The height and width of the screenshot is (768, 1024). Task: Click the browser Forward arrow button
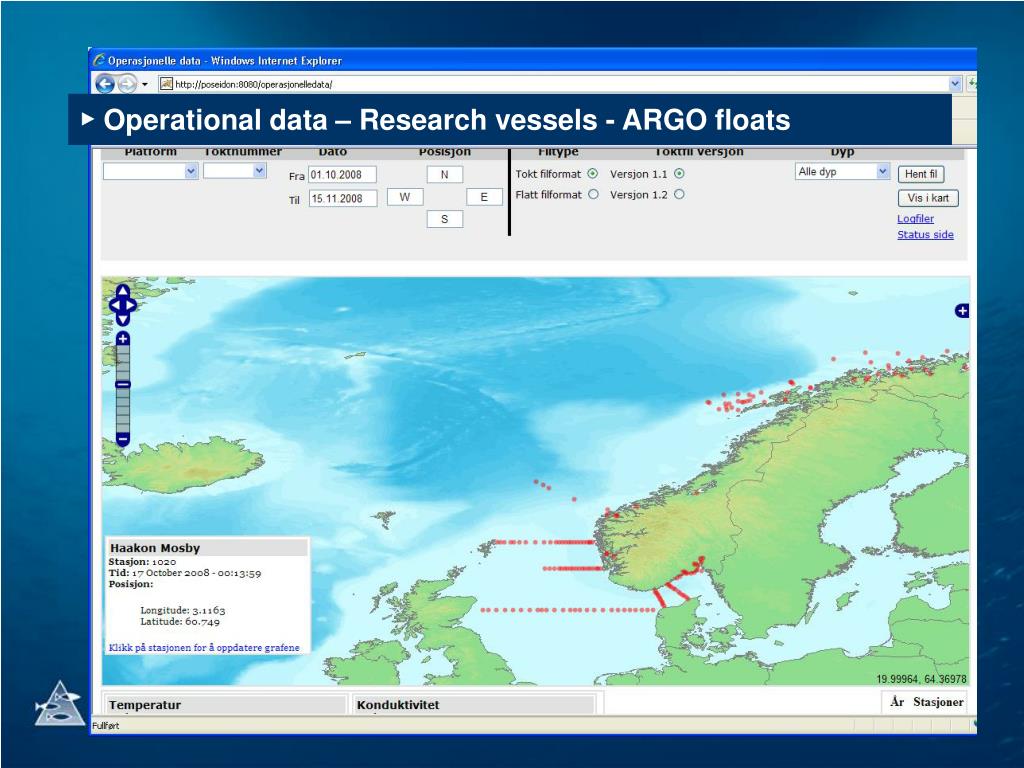pyautogui.click(x=127, y=84)
